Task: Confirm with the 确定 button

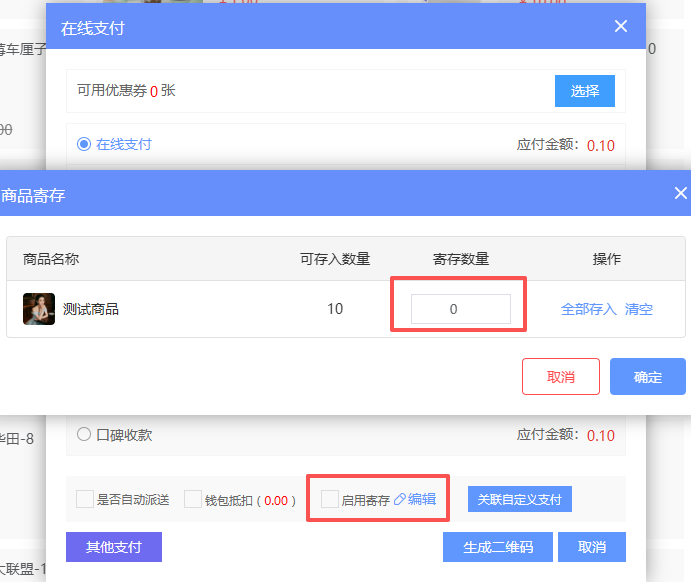Action: [647, 377]
